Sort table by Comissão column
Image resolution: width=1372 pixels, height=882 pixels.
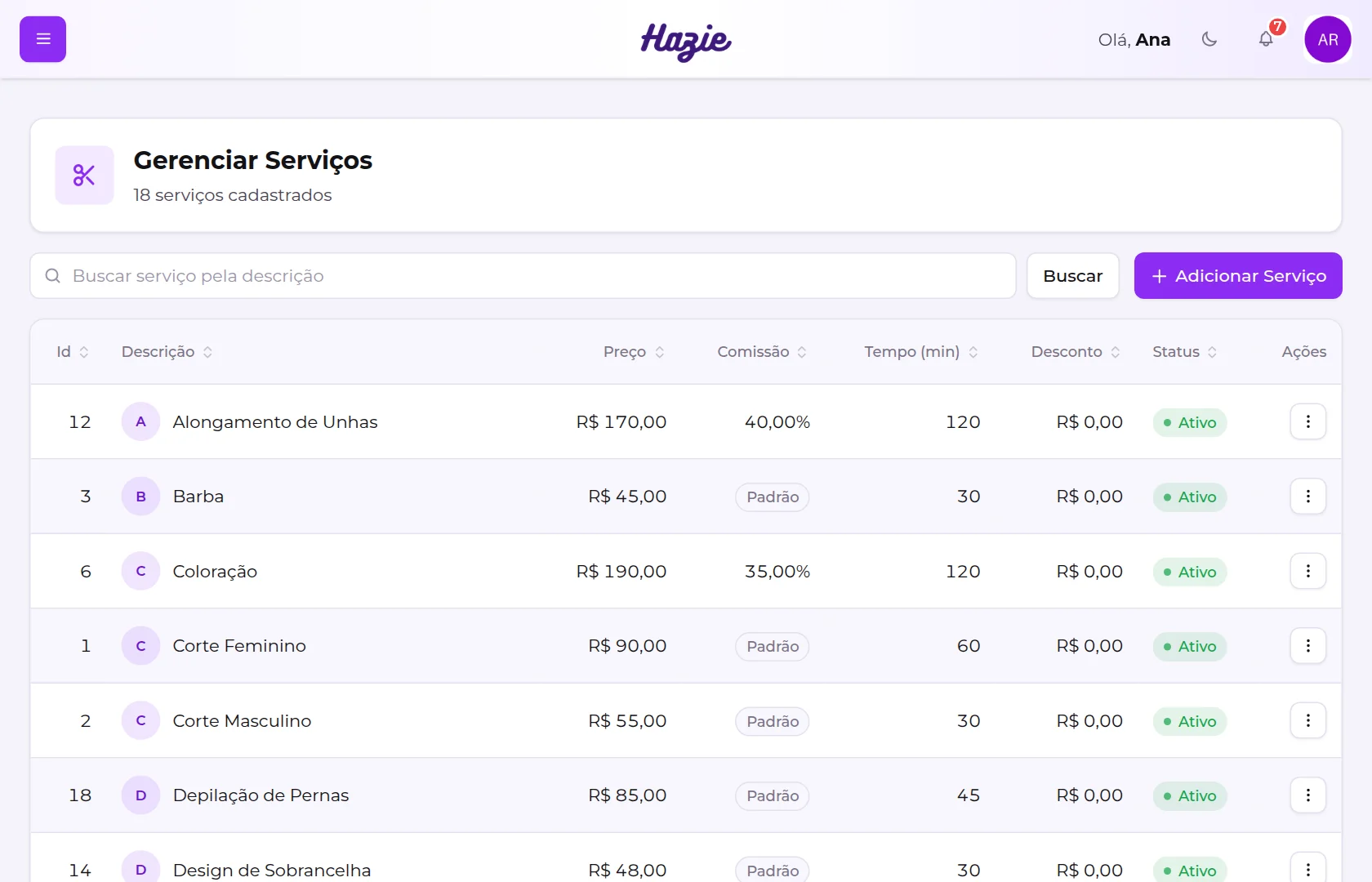(763, 352)
